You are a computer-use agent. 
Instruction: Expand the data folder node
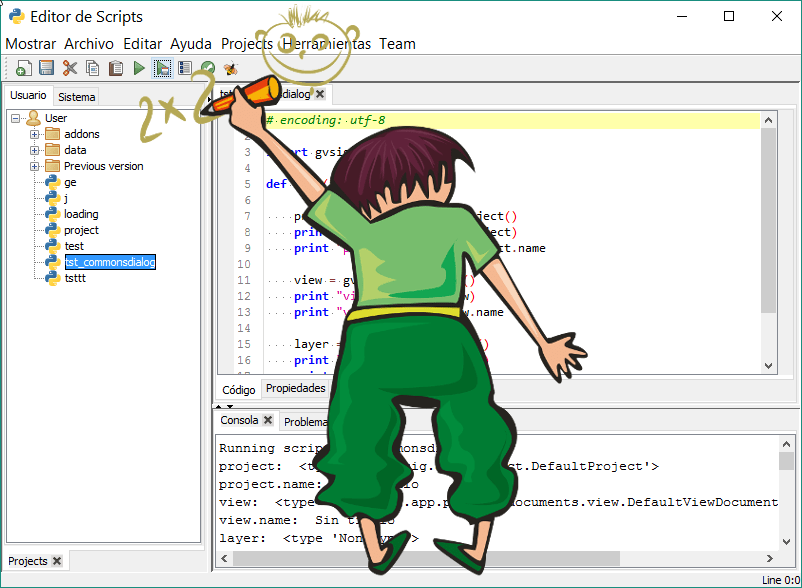pos(35,150)
